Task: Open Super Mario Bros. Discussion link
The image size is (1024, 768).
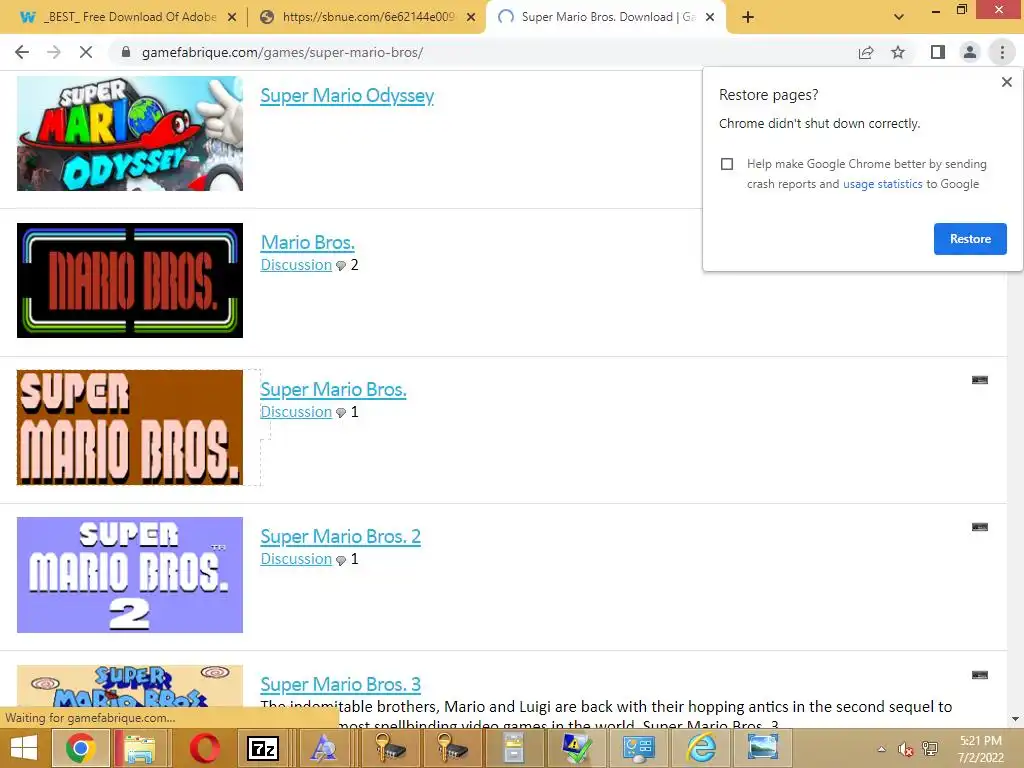Action: pyautogui.click(x=296, y=411)
